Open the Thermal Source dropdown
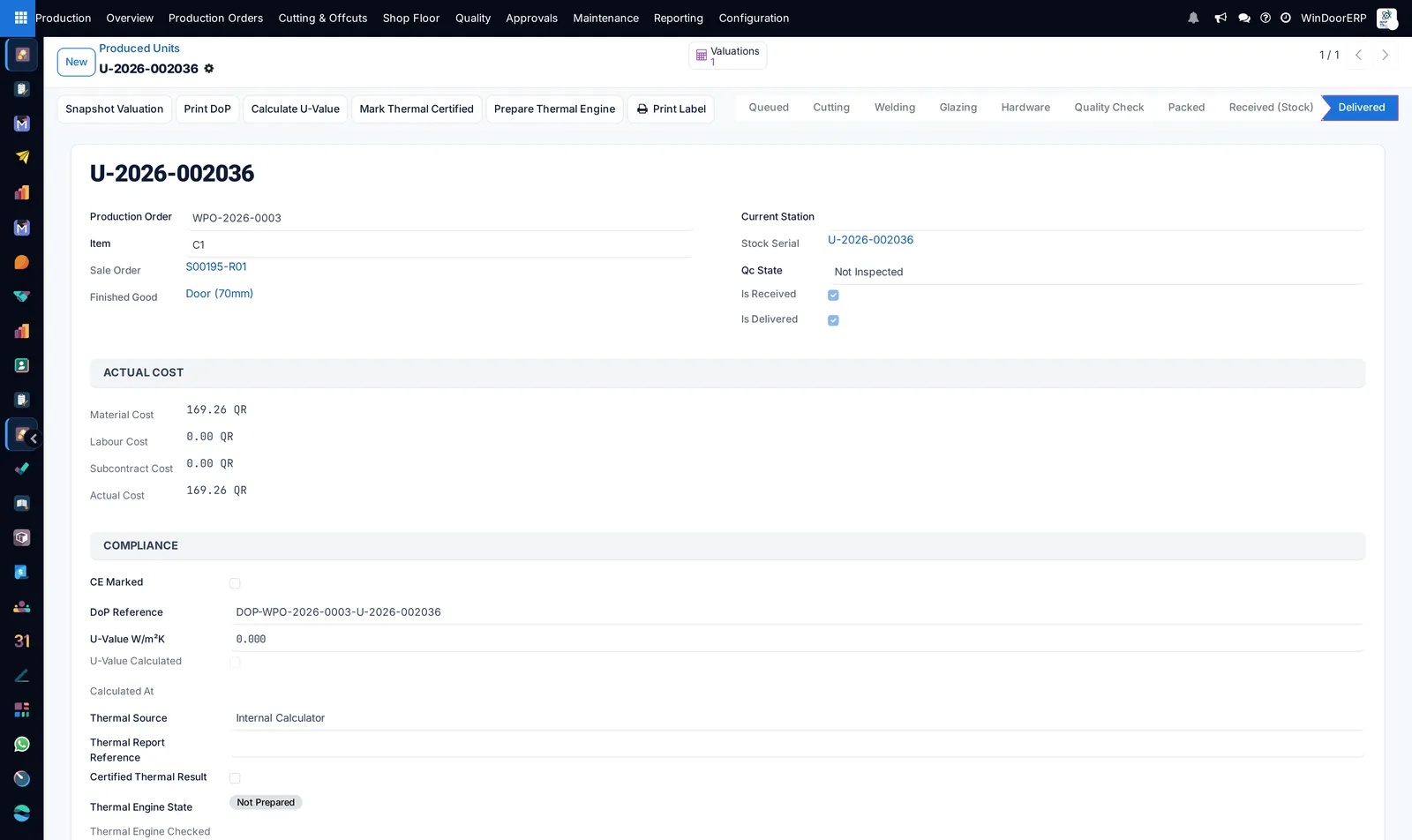The height and width of the screenshot is (840, 1412). [x=797, y=718]
